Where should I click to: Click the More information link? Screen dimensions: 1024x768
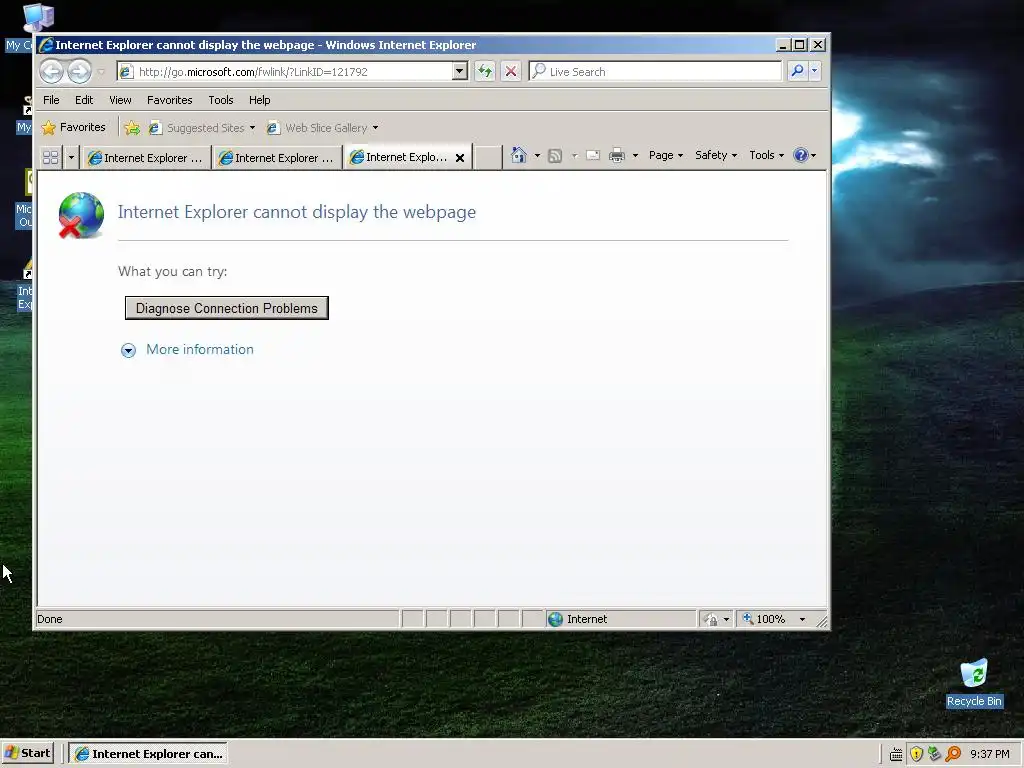coord(200,349)
